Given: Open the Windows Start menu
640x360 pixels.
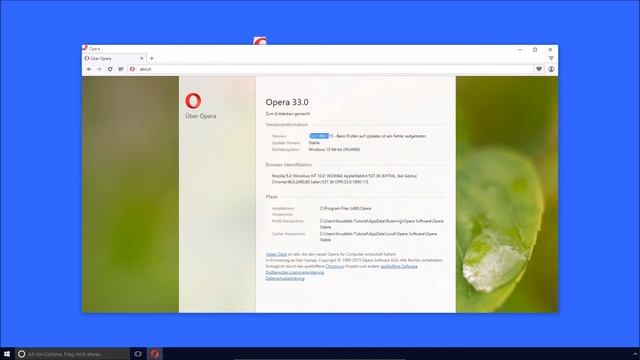Looking at the screenshot, I should point(7,354).
